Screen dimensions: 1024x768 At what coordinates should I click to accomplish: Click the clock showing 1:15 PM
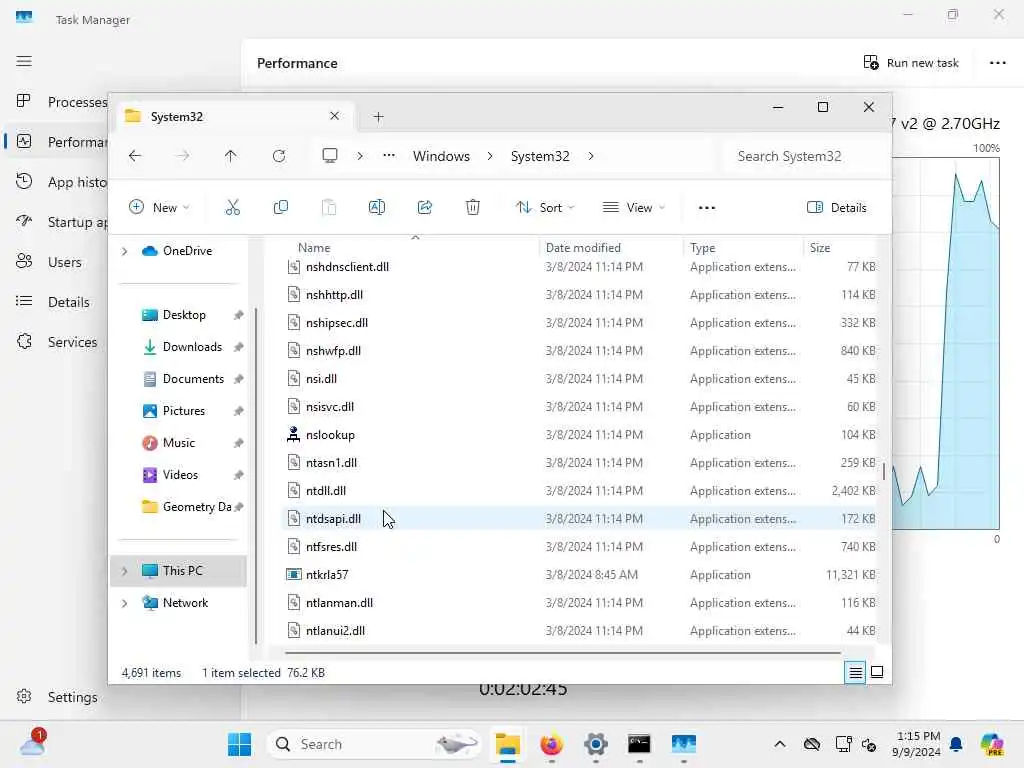(x=918, y=737)
